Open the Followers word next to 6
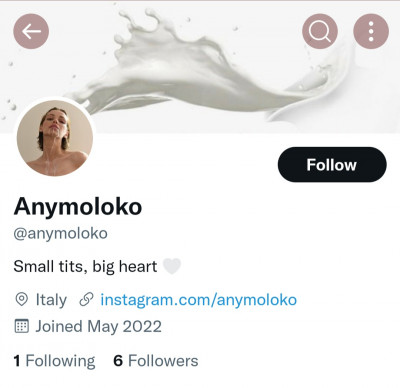 [163, 361]
